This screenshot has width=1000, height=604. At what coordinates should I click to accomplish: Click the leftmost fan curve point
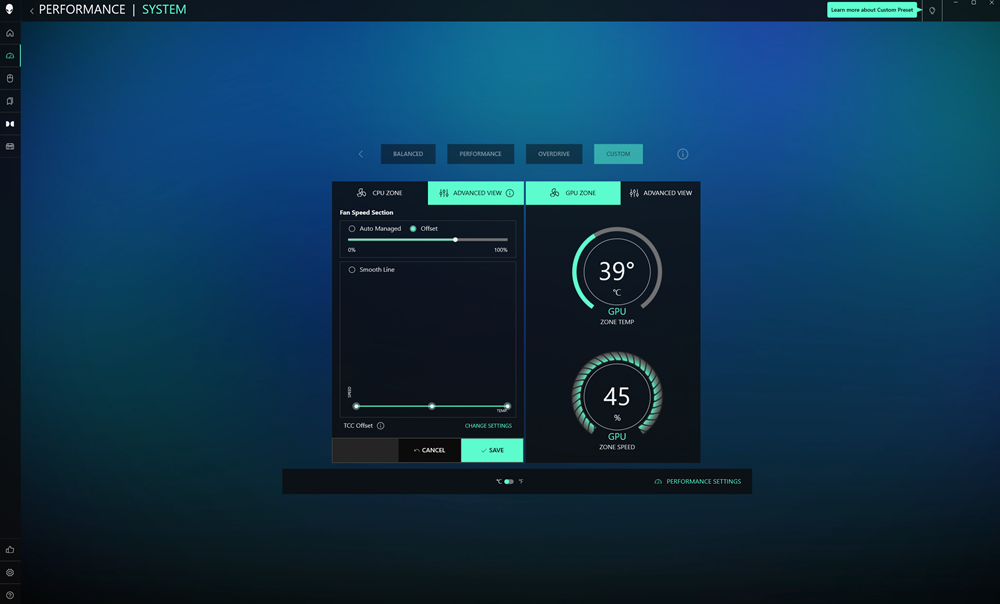[357, 406]
